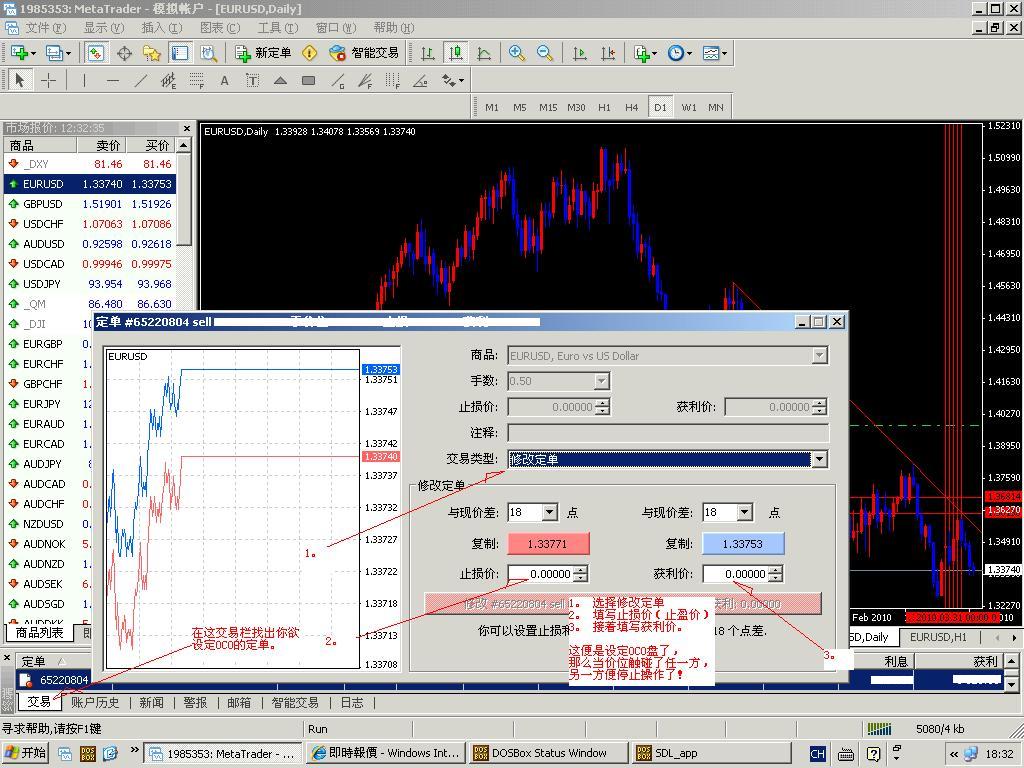The image size is (1024, 768).
Task: Toggle the Market Watch panel icon
Action: pyautogui.click(x=96, y=53)
